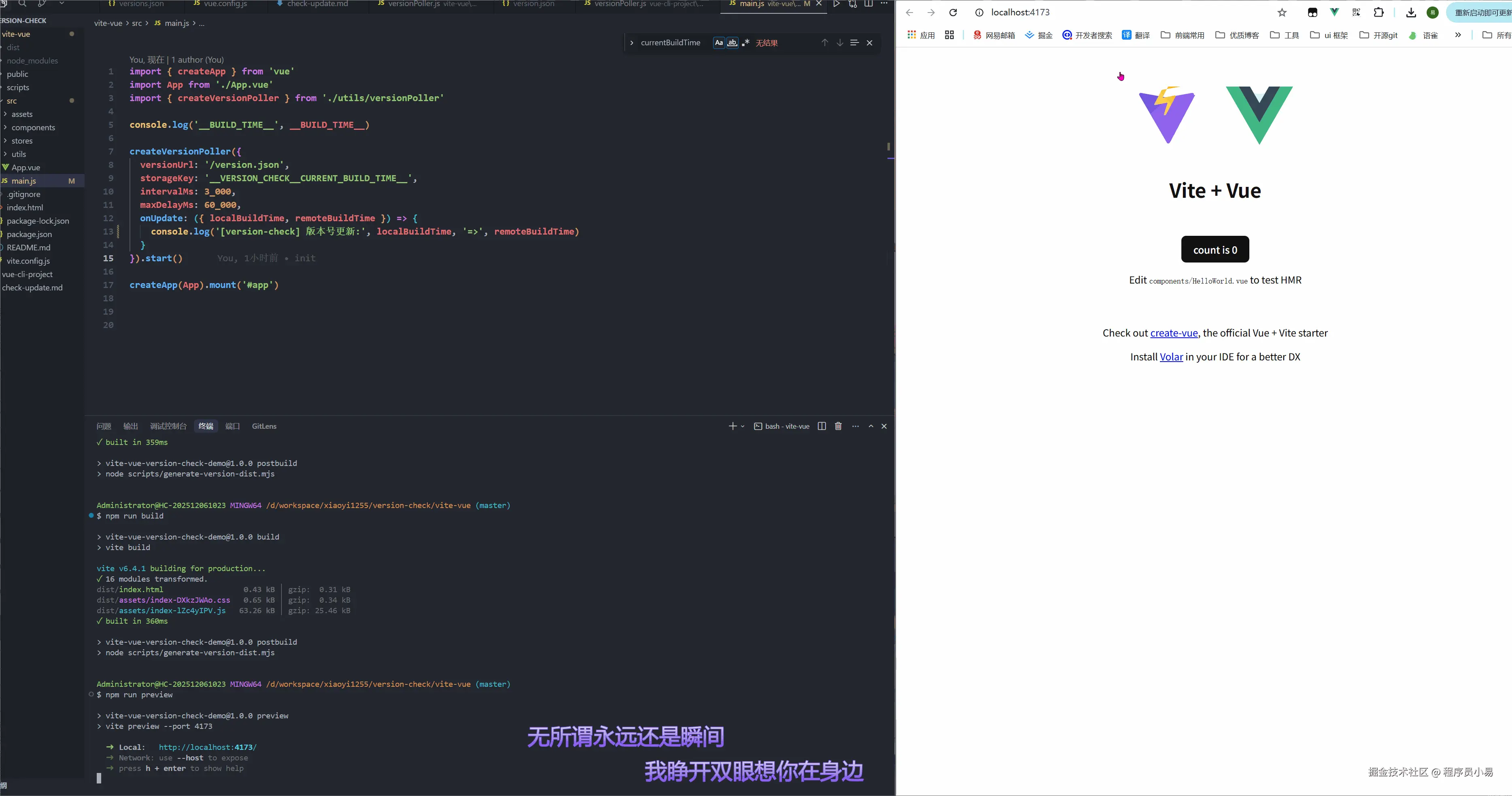Image resolution: width=1512 pixels, height=796 pixels.
Task: Enable regular expression search mode
Action: (x=746, y=42)
